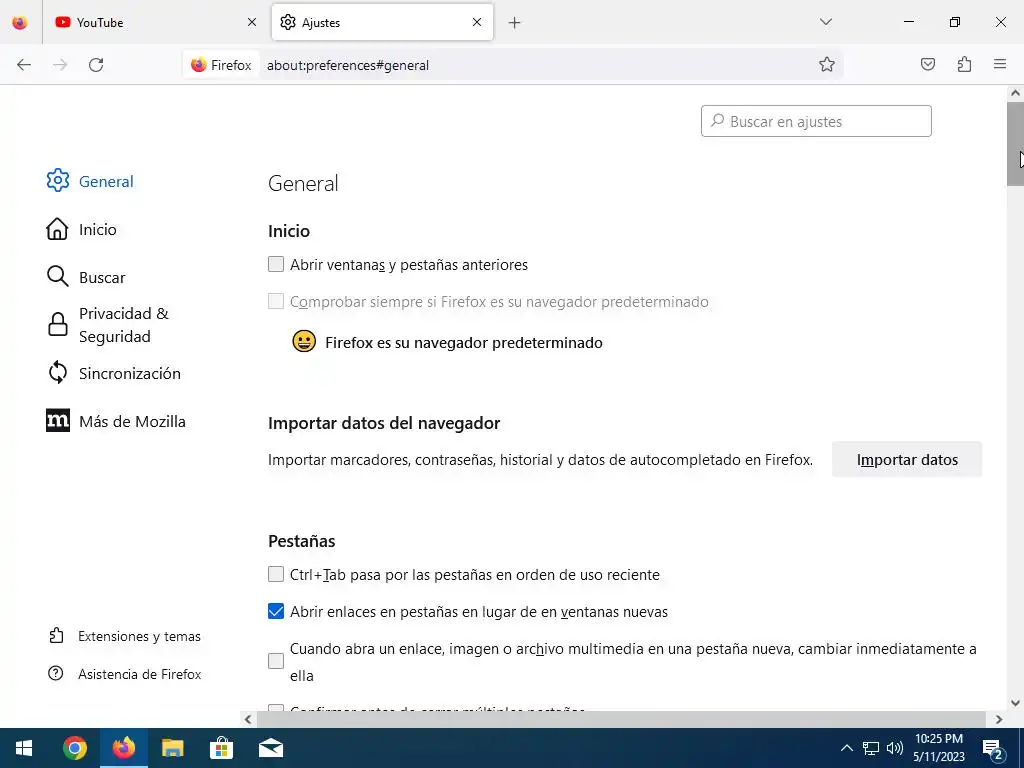Open File Explorer from the taskbar
The image size is (1024, 768).
coord(172,748)
